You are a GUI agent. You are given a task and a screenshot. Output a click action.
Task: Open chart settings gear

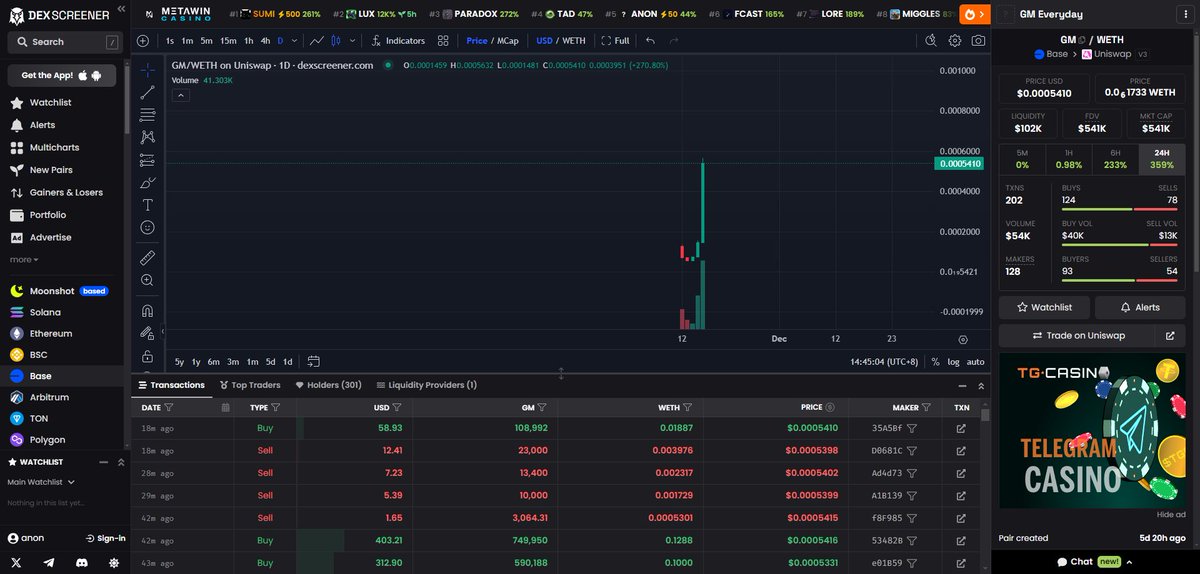[x=955, y=41]
